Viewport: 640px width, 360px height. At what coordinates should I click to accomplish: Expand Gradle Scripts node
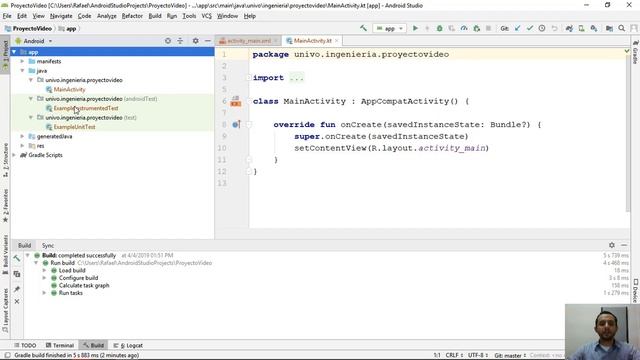(x=14, y=155)
